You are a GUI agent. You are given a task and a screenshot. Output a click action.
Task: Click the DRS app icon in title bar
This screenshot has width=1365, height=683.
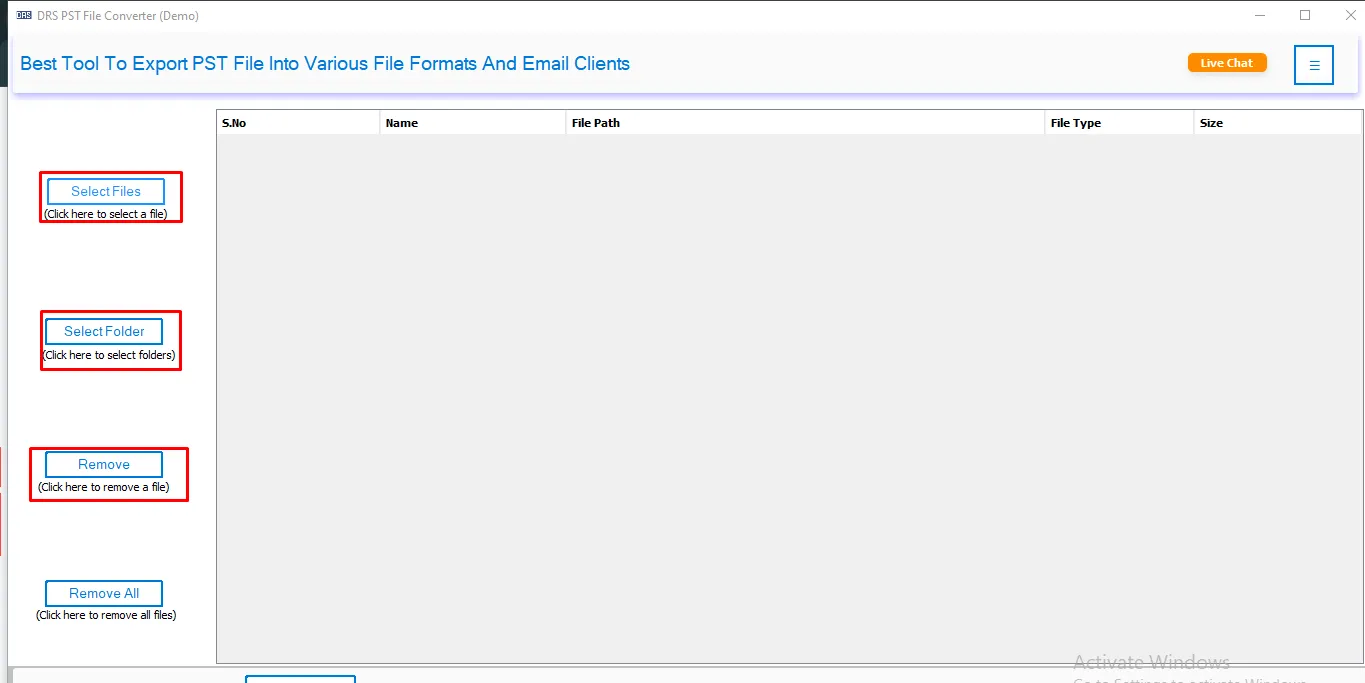pyautogui.click(x=24, y=15)
